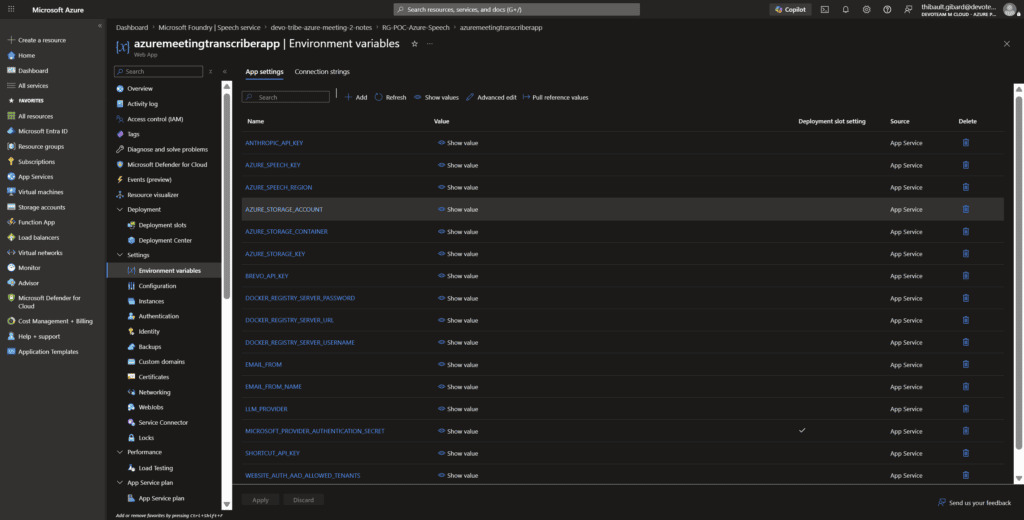Show value for DOCKER_REGISTRY_SERVER_PASSWORD

tap(458, 298)
